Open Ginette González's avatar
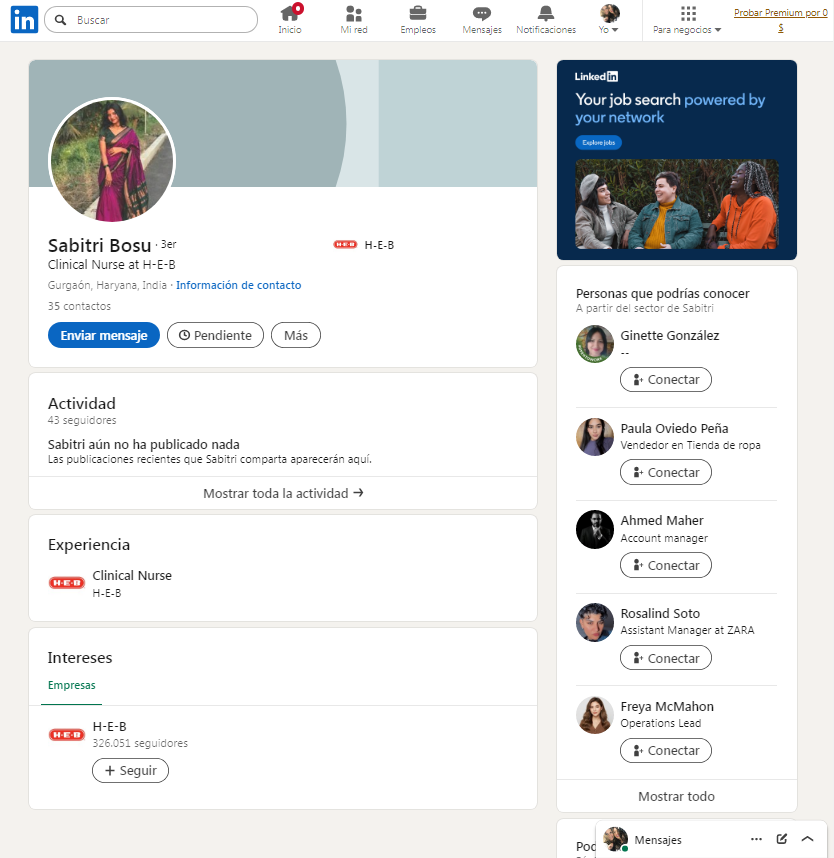Viewport: 834px width, 858px height. tap(595, 344)
